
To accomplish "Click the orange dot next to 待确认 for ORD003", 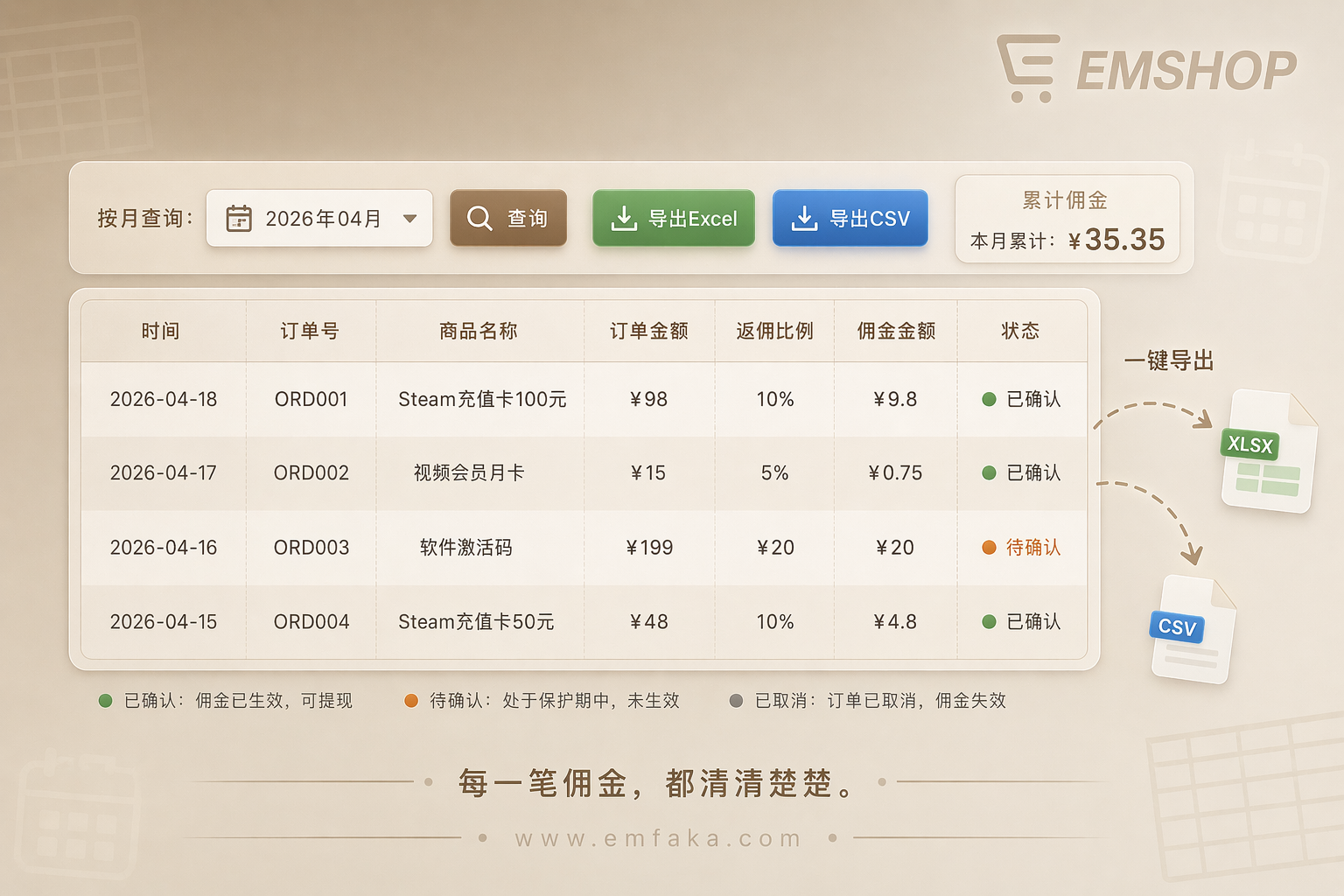I will coord(988,547).
